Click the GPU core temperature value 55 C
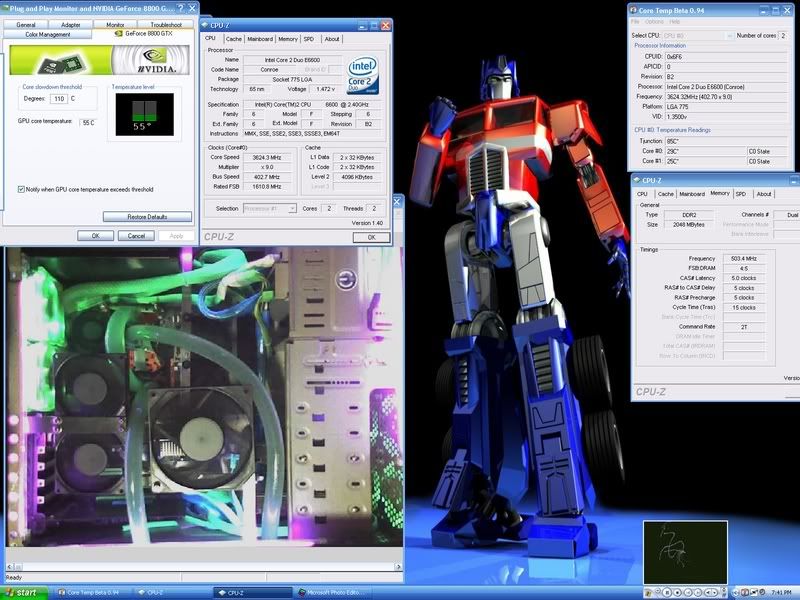This screenshot has height=600, width=800. pyautogui.click(x=88, y=123)
